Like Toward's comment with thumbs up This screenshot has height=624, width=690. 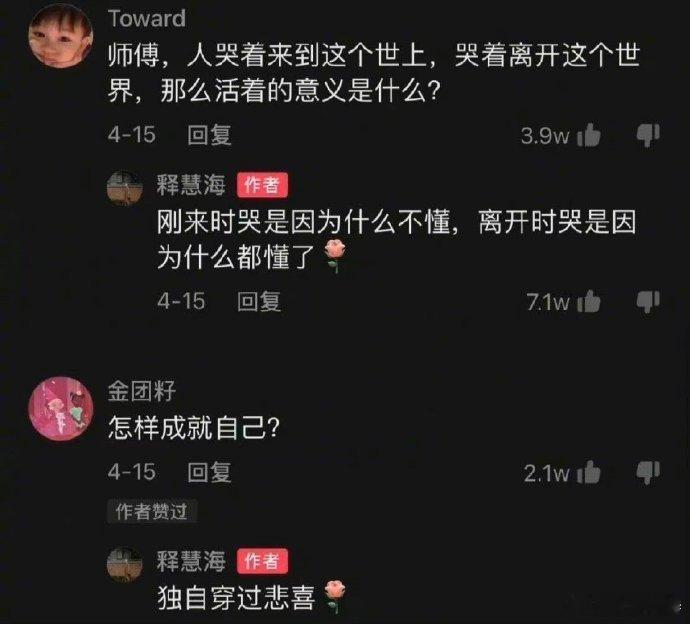tap(589, 135)
